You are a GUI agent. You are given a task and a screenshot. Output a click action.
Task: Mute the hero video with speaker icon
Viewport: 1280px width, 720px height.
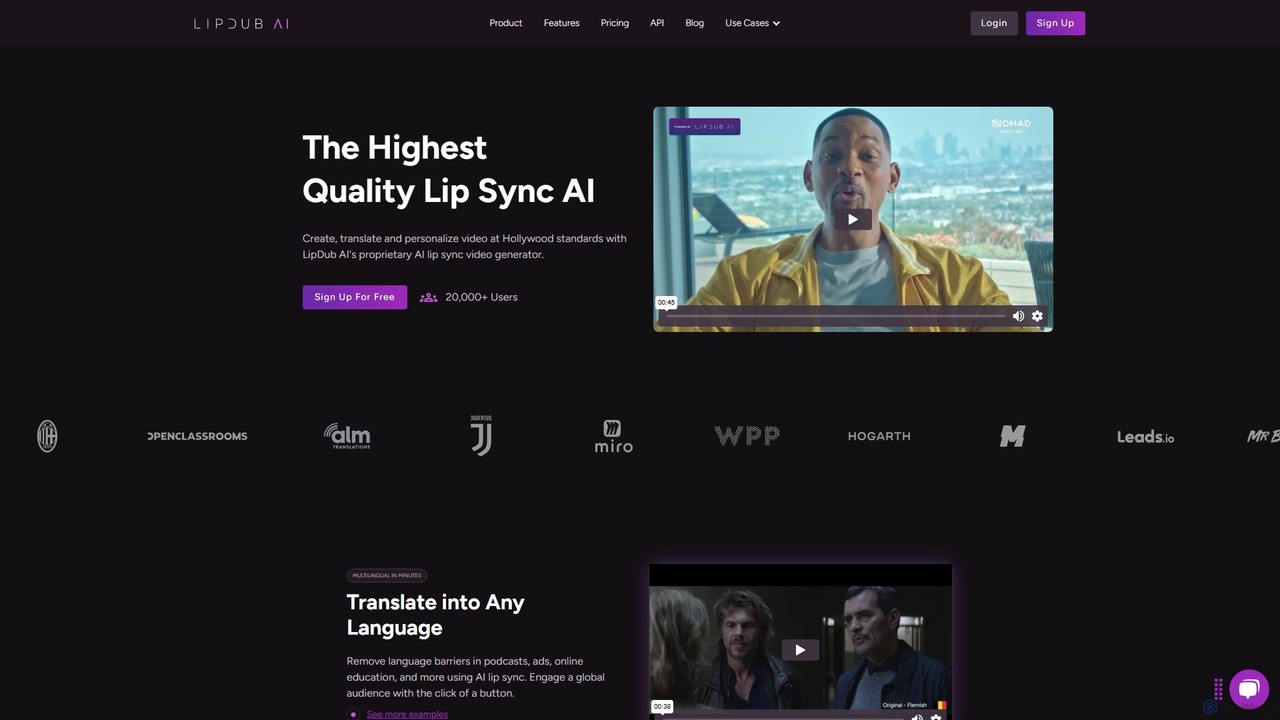coord(1018,316)
